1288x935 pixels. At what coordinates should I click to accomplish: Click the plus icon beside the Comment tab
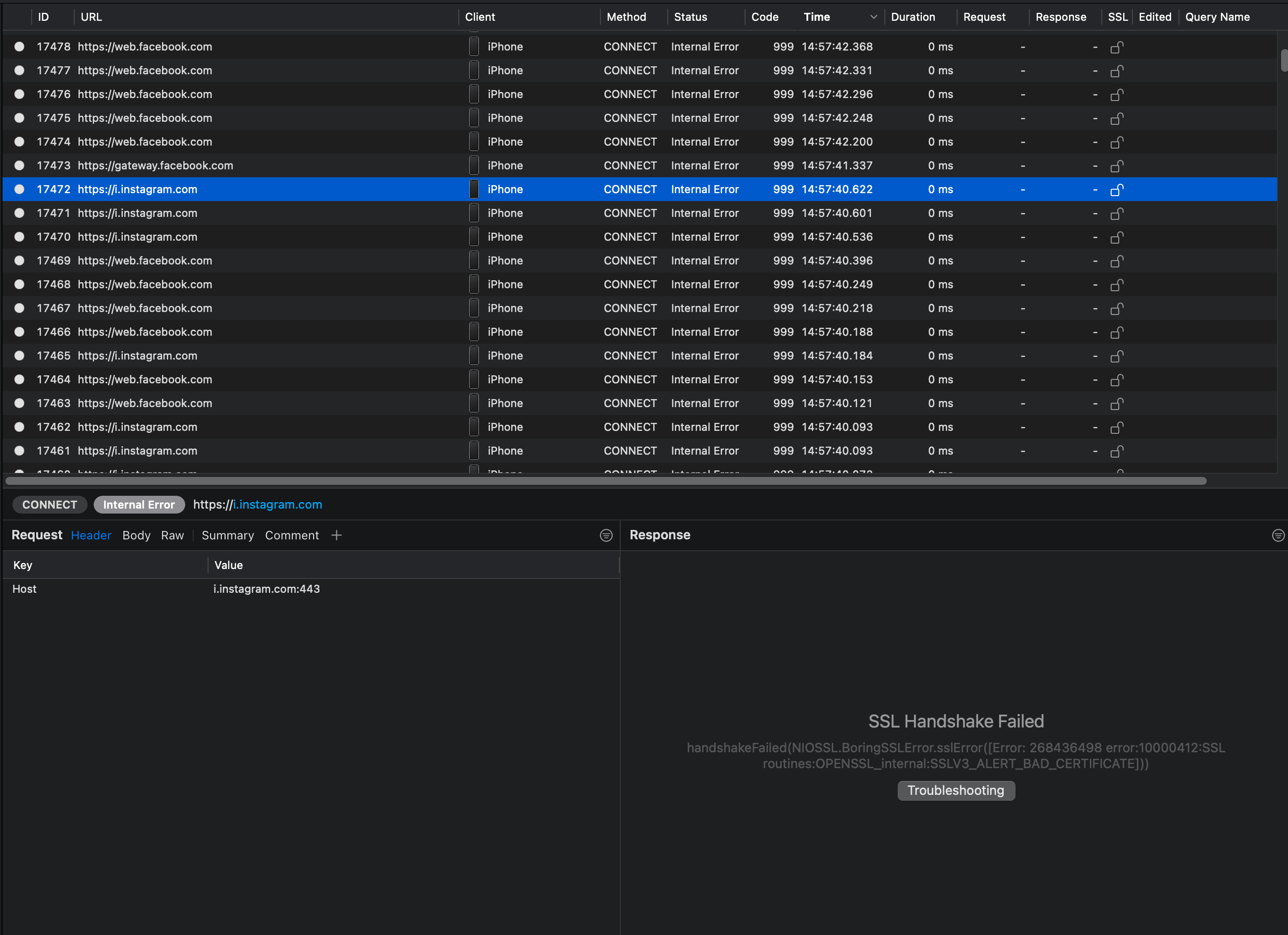point(336,535)
